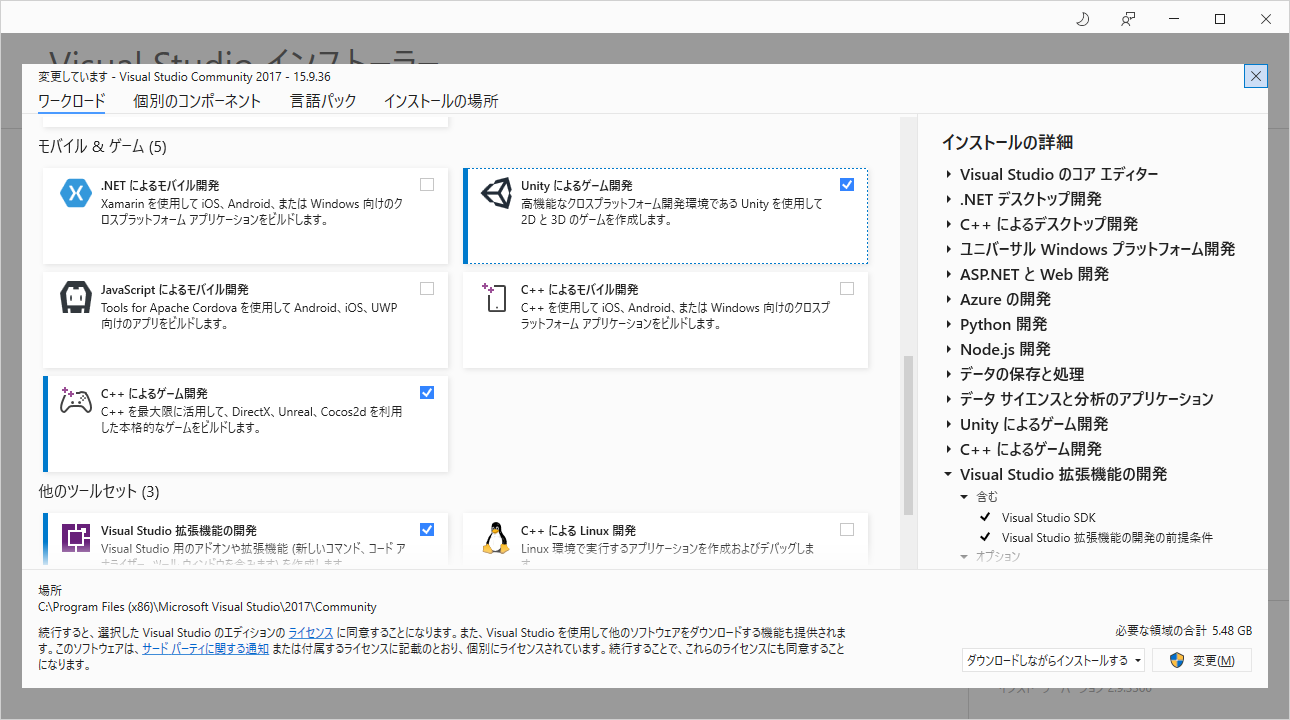
Task: Switch to the インストールの場所 tab
Action: [441, 101]
